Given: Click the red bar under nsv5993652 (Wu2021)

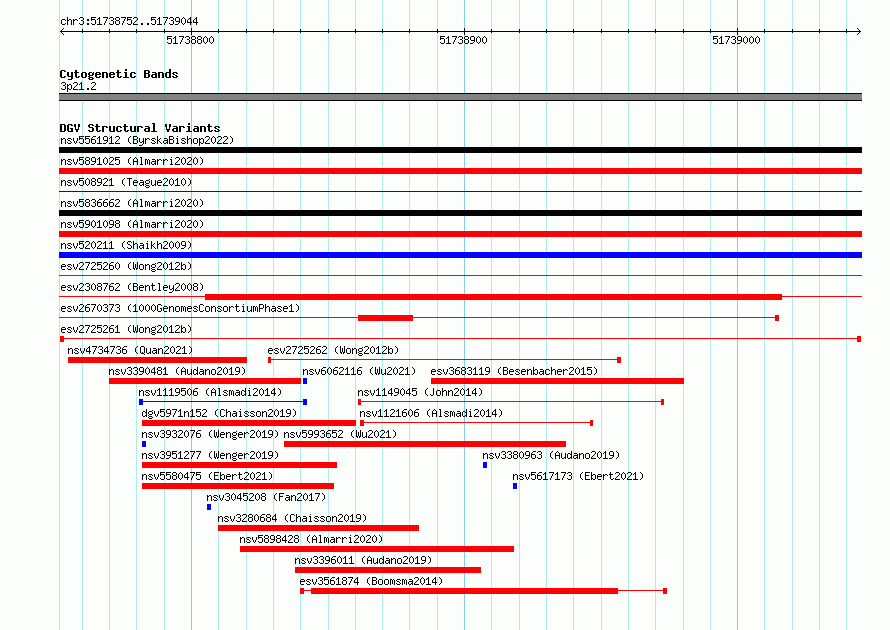Looking at the screenshot, I should pyautogui.click(x=425, y=444).
